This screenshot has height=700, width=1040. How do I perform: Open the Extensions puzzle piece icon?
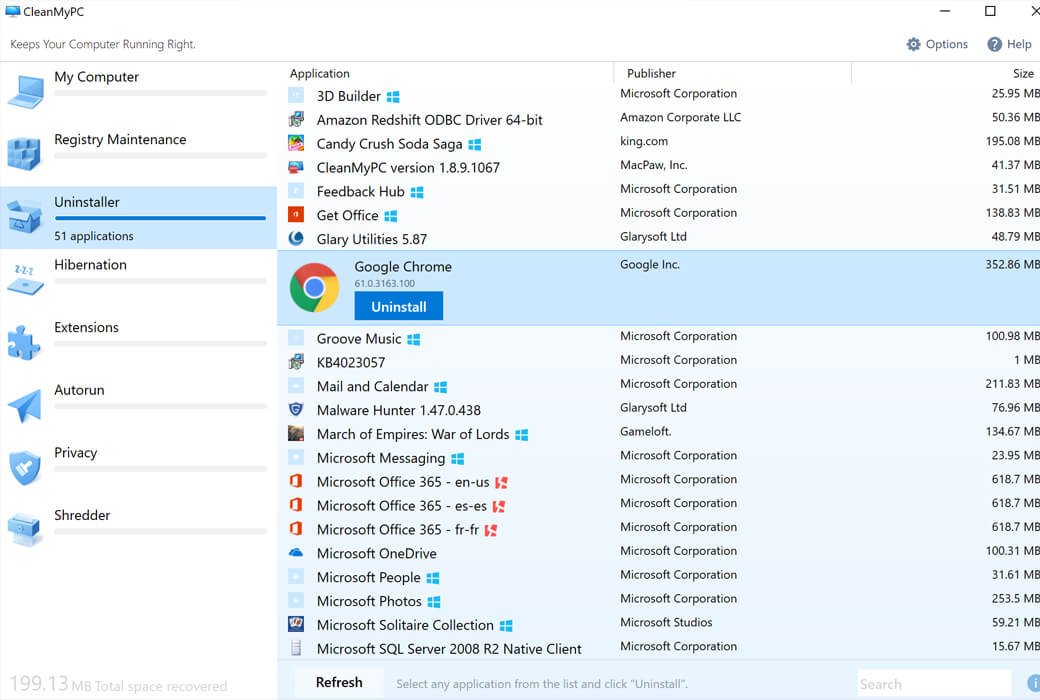tap(24, 342)
